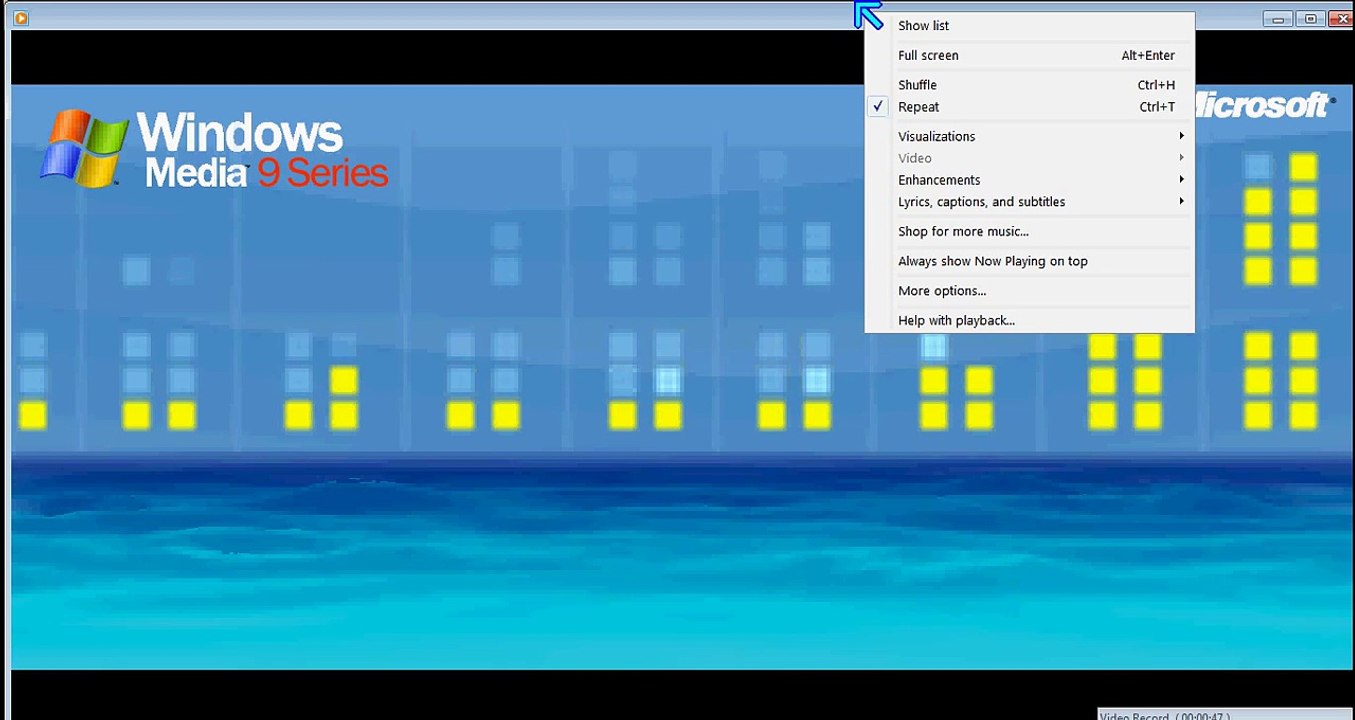
Task: Expand the Visualizations submenu
Action: point(1030,137)
